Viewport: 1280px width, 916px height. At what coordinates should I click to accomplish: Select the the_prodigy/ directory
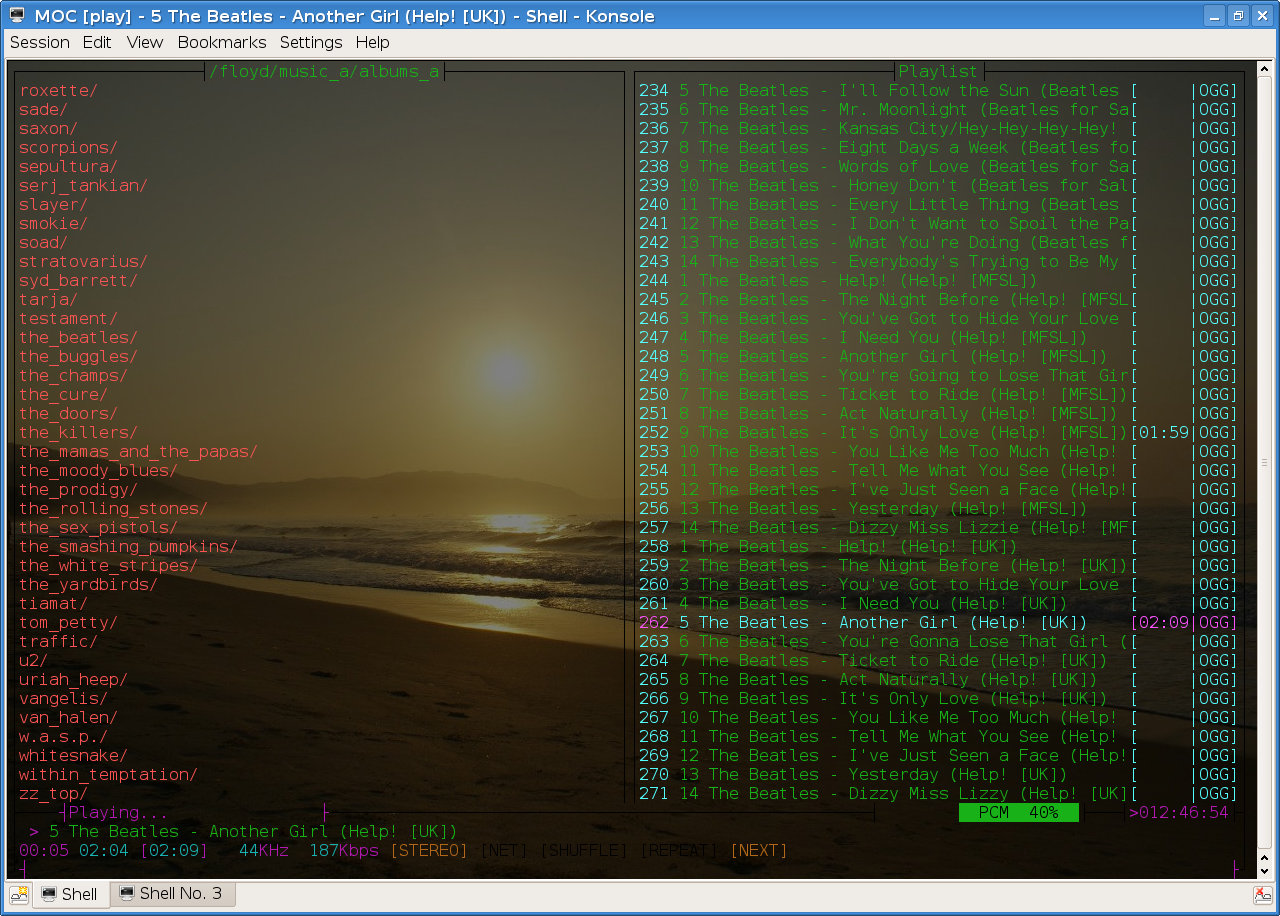[79, 490]
